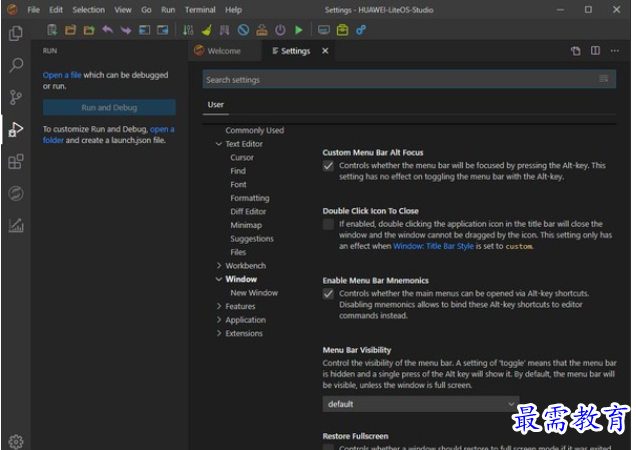Click the folder with green arrow icon
The width and height of the screenshot is (636, 450).
pyautogui.click(x=89, y=30)
